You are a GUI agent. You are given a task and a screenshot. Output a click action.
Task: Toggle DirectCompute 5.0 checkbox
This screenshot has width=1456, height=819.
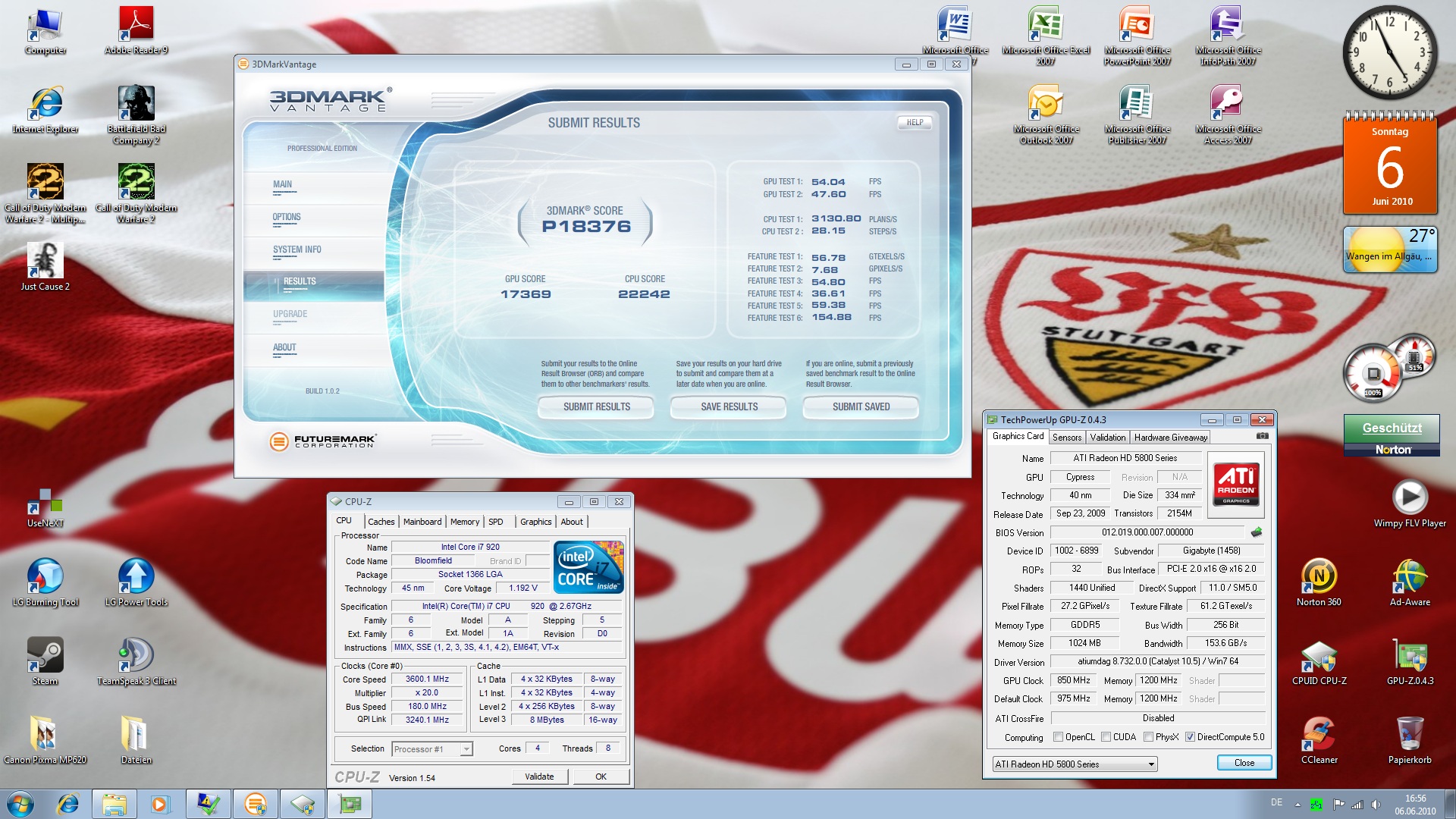[1190, 736]
